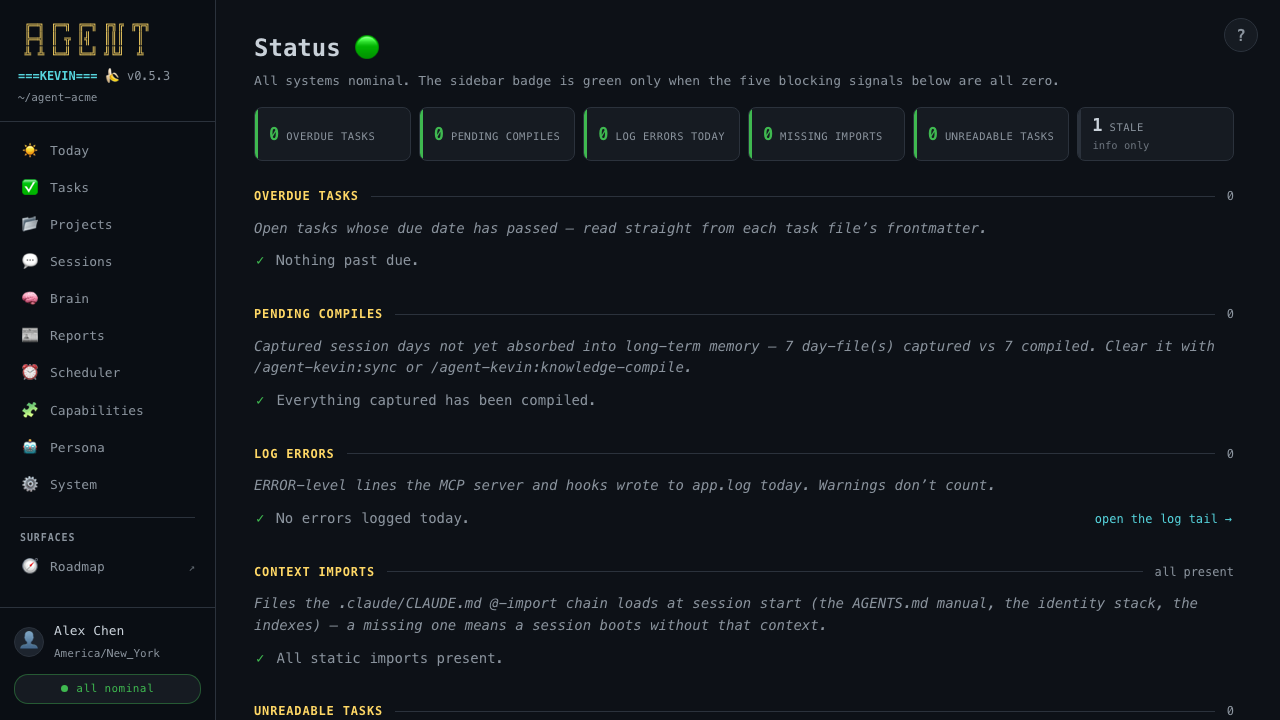Viewport: 1280px width, 720px height.
Task: Open the help question mark button
Action: tap(1241, 35)
